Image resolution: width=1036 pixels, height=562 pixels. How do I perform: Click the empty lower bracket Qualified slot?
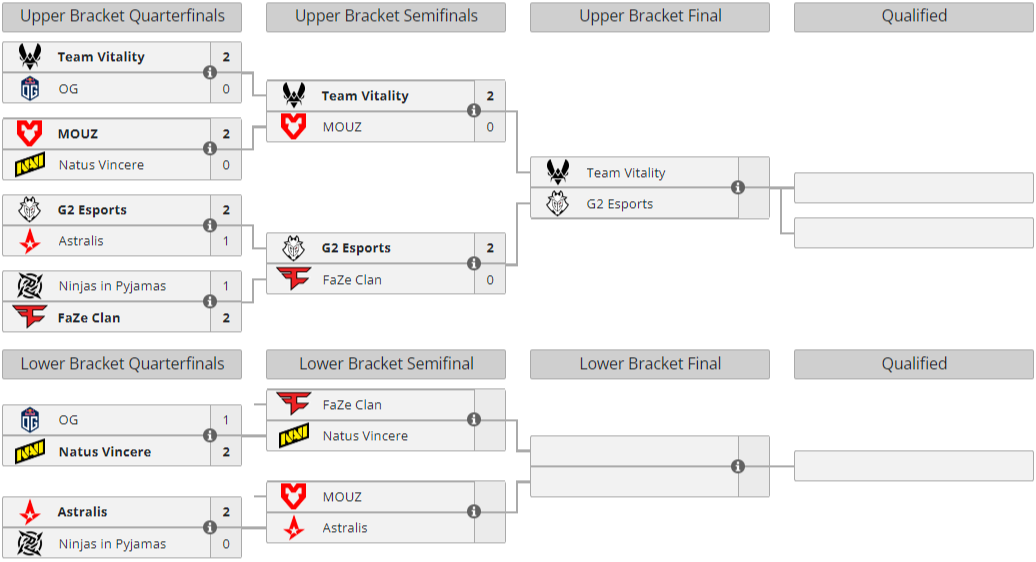(x=913, y=466)
